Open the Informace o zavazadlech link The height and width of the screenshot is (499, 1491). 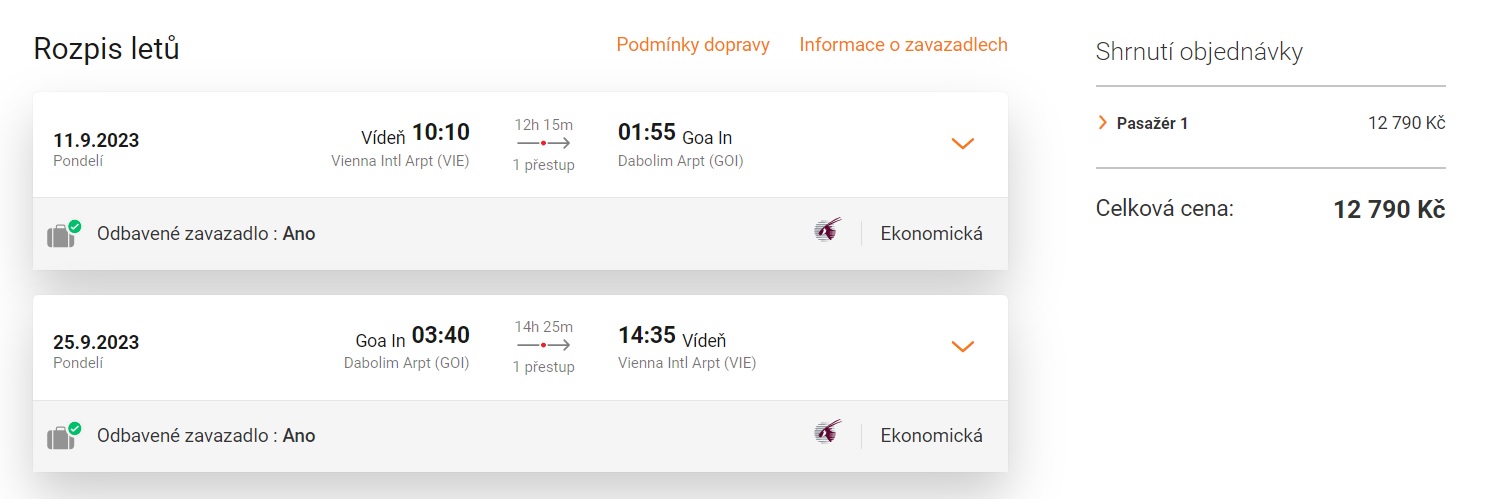903,45
